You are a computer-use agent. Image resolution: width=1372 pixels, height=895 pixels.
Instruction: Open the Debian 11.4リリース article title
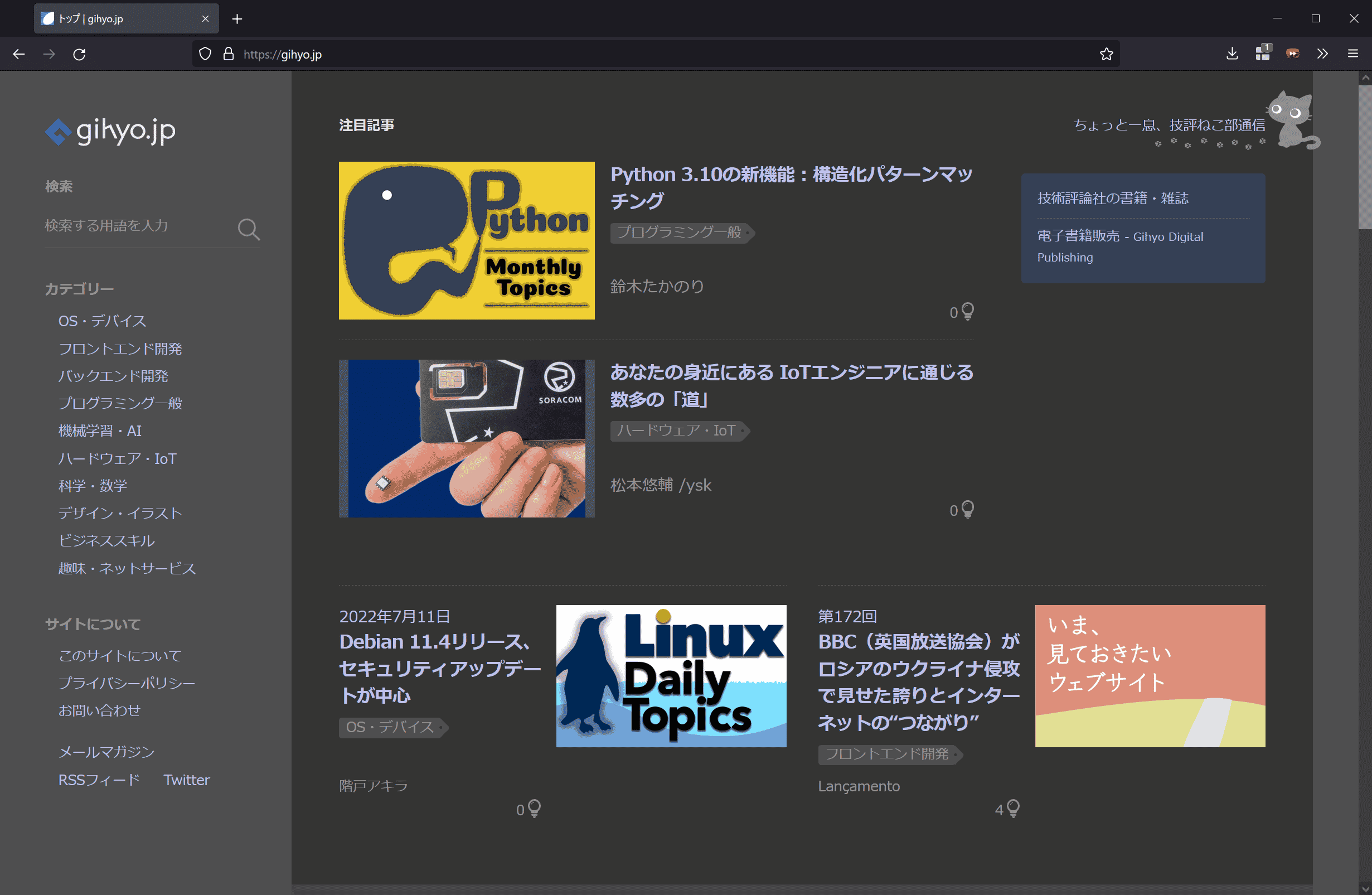[440, 669]
